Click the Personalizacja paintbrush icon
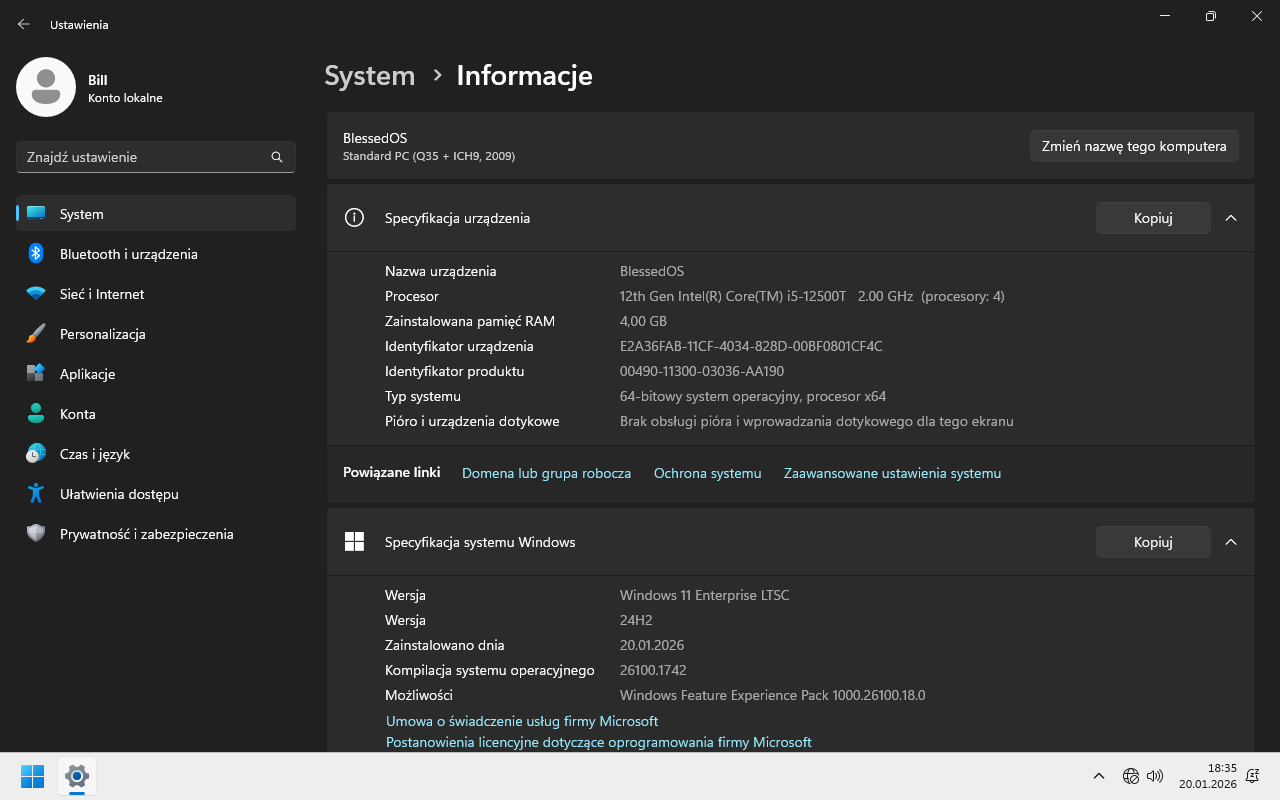The height and width of the screenshot is (800, 1280). coord(36,334)
